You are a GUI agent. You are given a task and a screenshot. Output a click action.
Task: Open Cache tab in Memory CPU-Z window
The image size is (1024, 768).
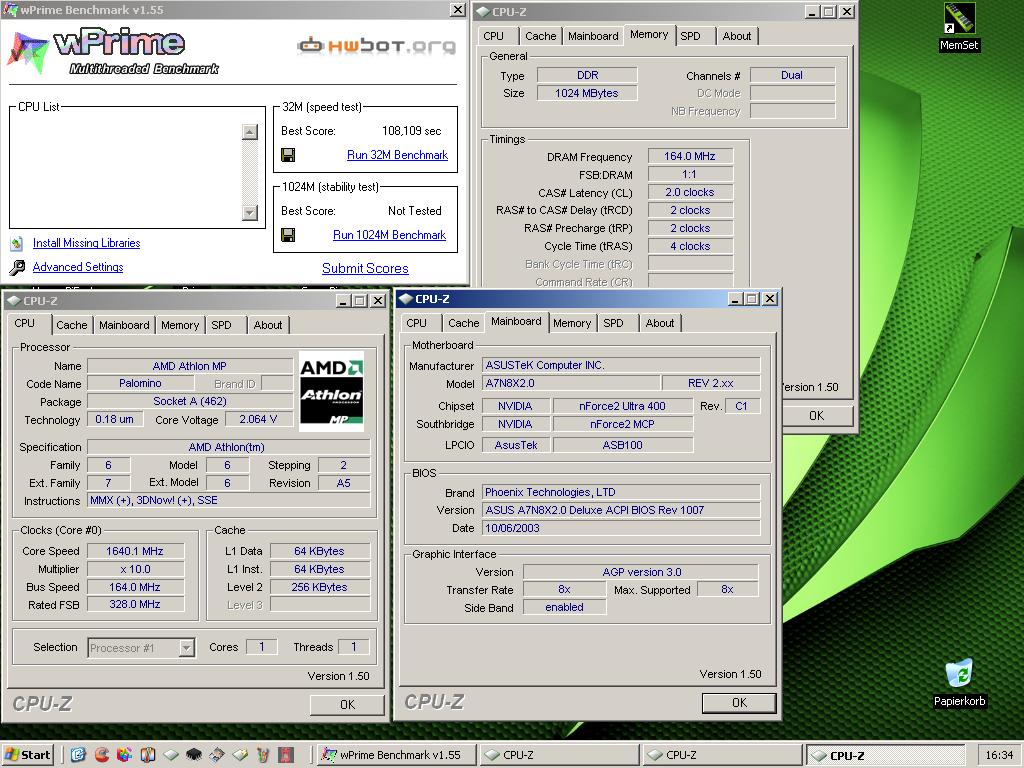point(541,36)
